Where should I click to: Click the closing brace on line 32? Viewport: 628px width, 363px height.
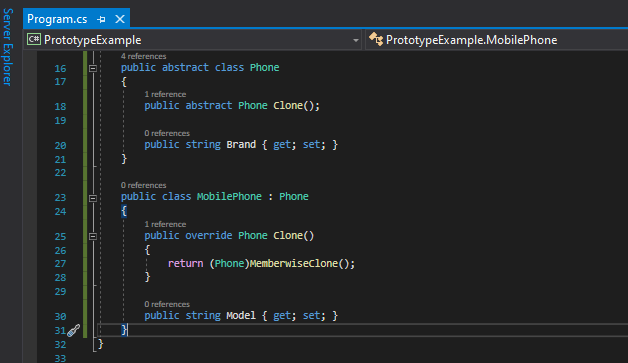point(101,344)
